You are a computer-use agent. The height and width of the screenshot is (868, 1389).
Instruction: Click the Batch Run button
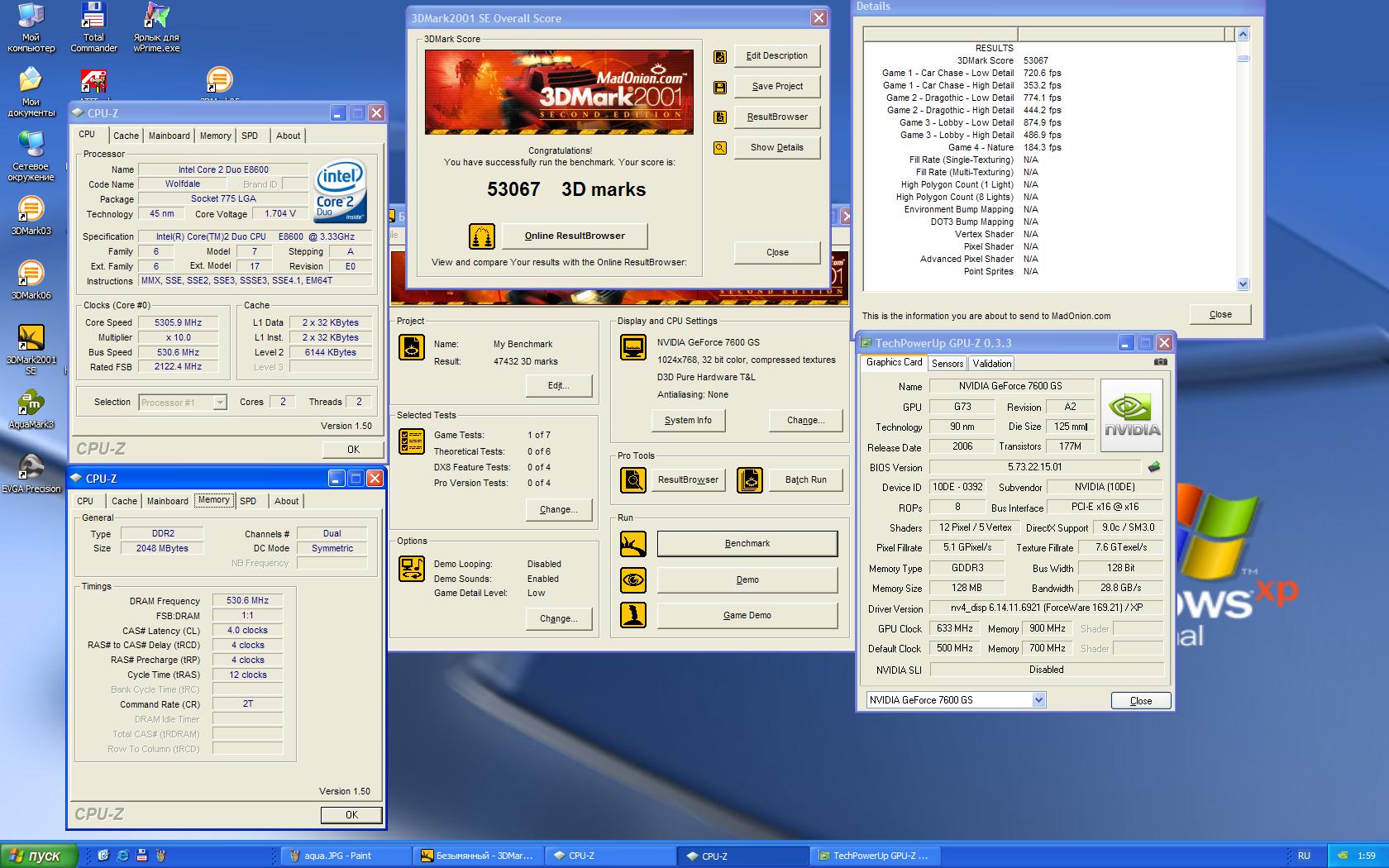click(806, 479)
